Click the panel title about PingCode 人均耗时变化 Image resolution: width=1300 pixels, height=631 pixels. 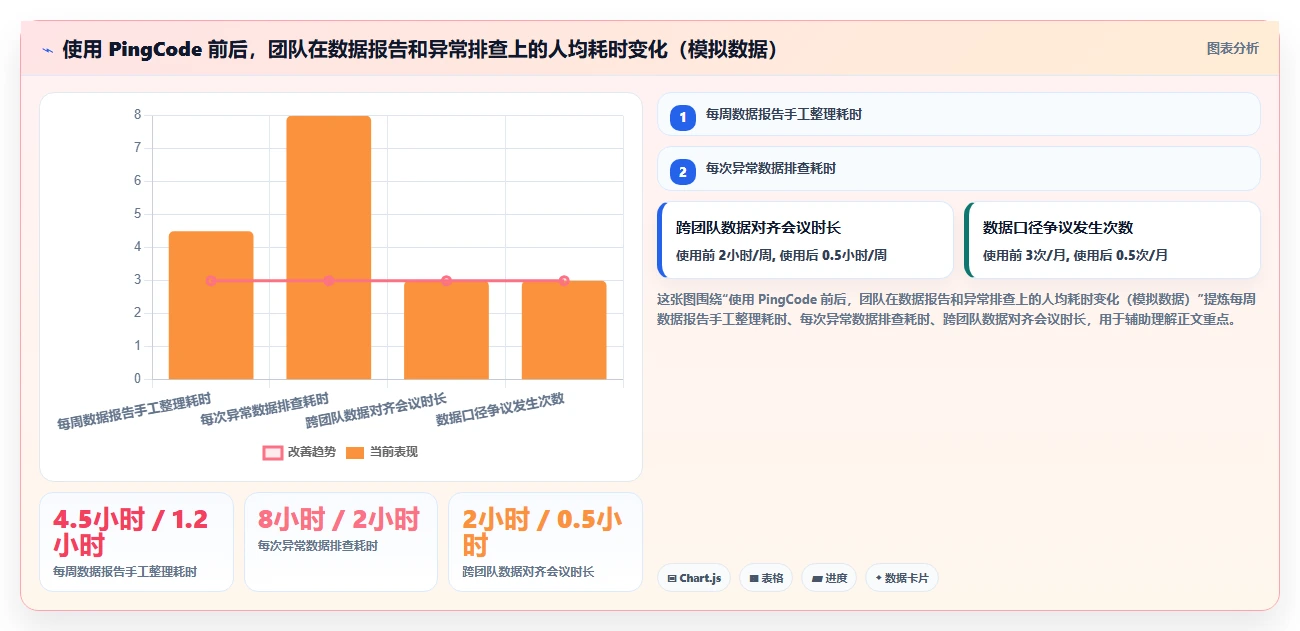420,49
